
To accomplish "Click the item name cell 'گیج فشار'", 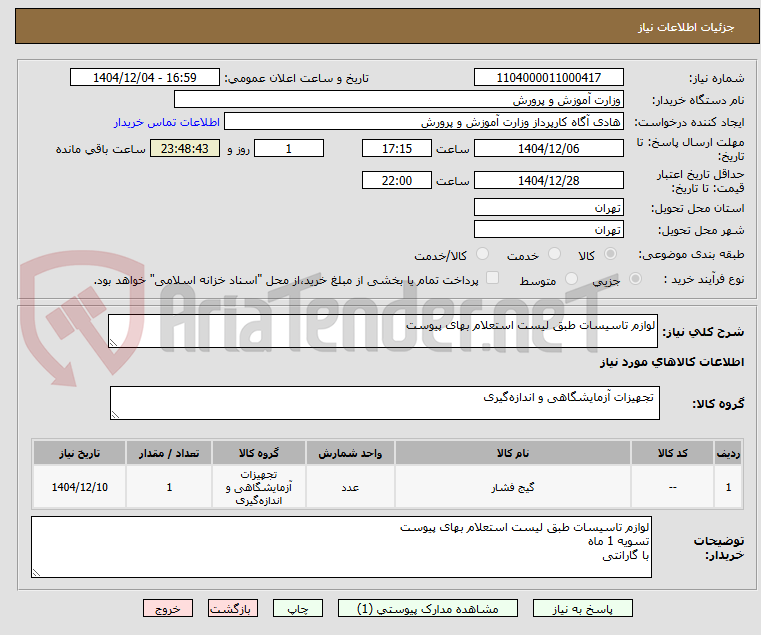I will tap(513, 487).
